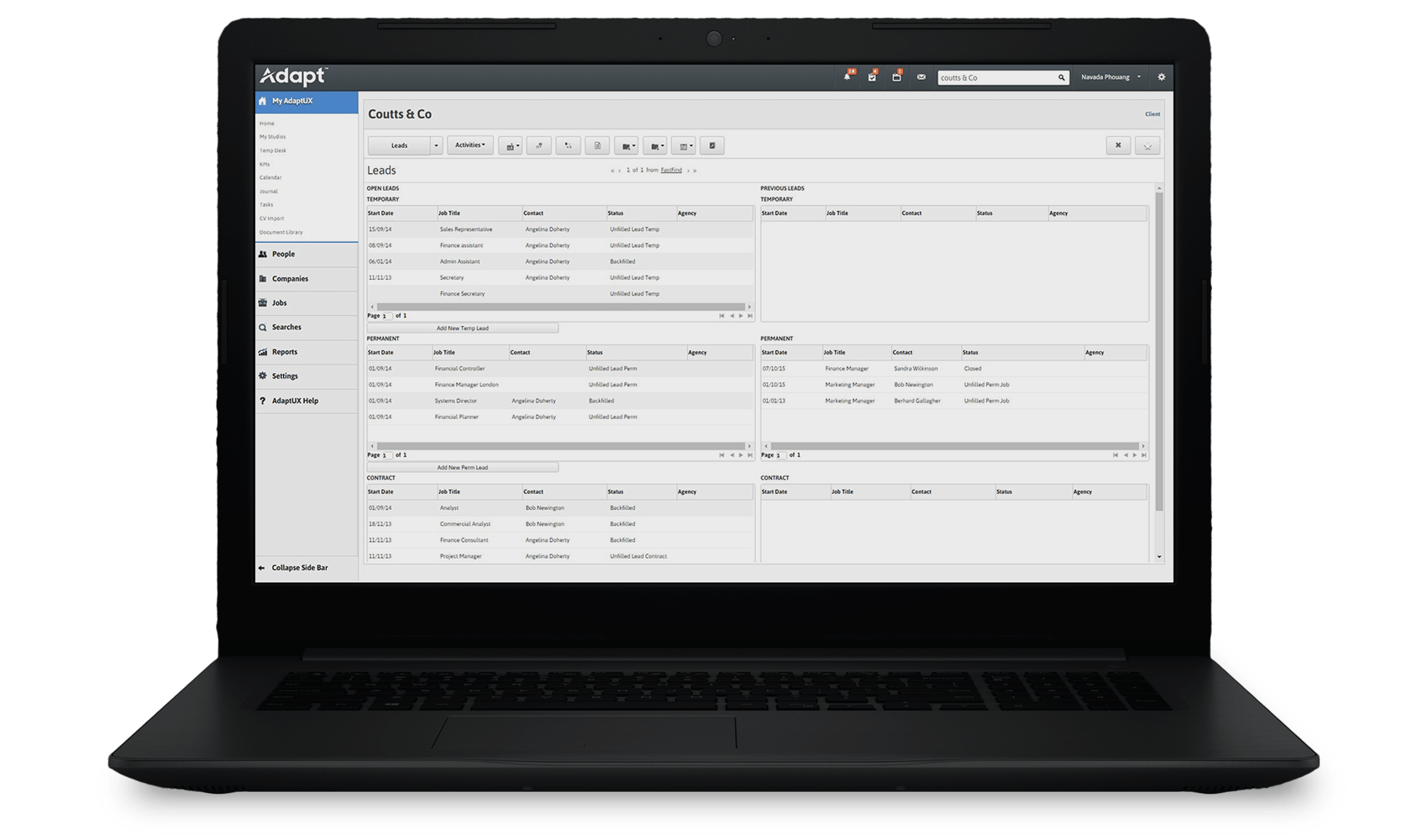Select the Finance assistant lead row
This screenshot has height=840, width=1428.
click(560, 245)
